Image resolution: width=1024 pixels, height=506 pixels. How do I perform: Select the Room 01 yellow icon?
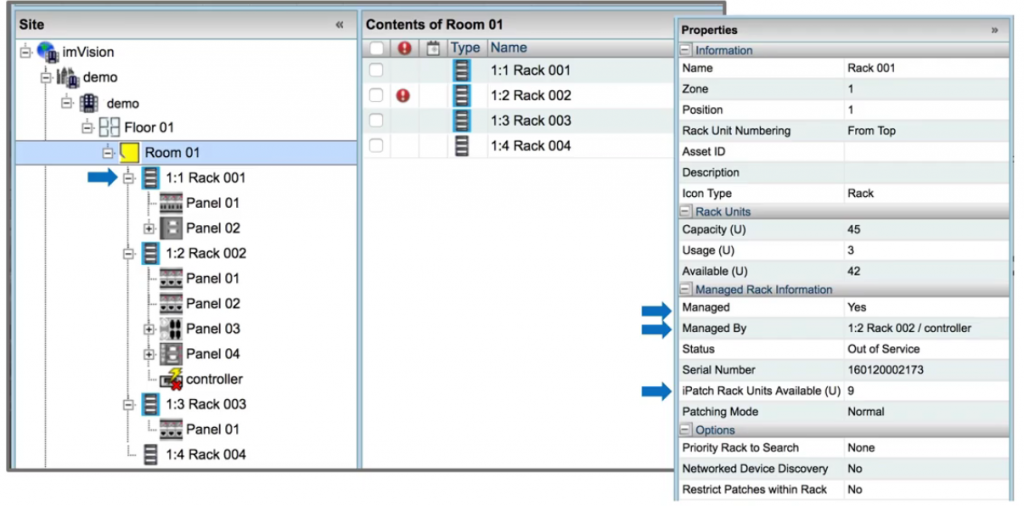point(128,153)
